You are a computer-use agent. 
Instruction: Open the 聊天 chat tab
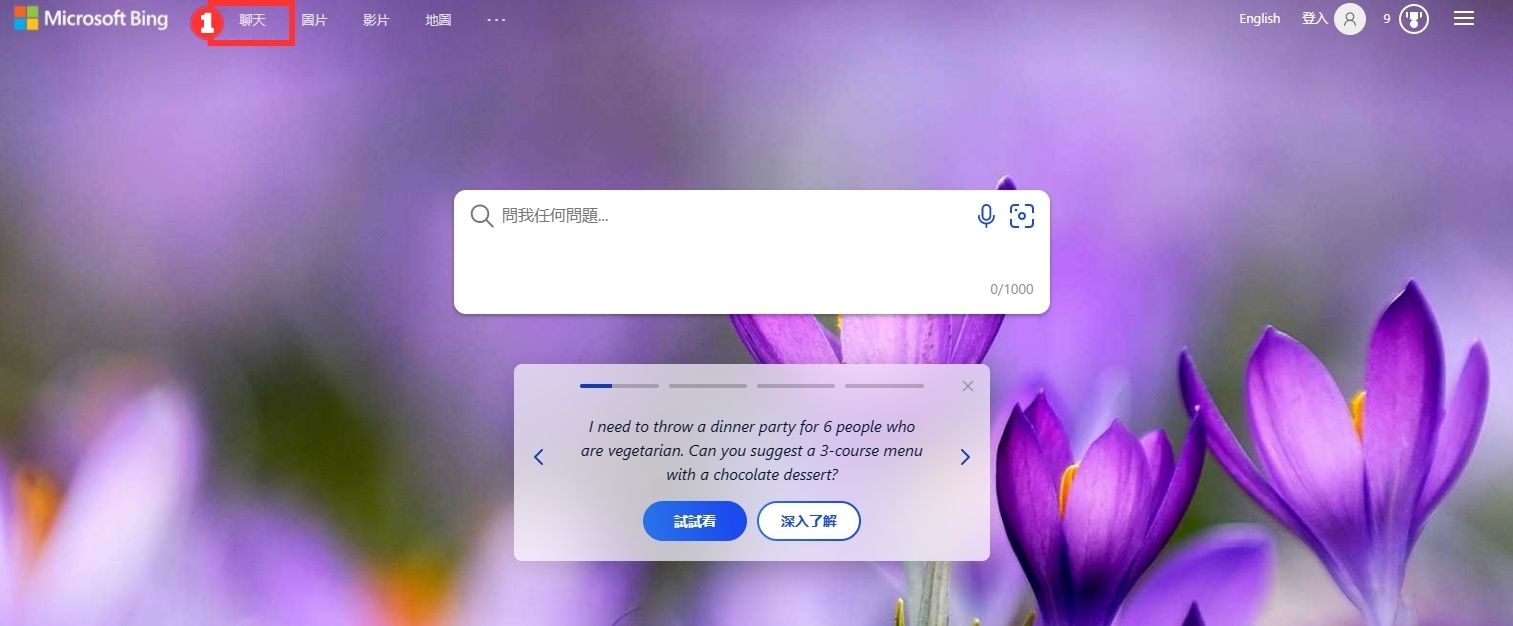coord(252,19)
